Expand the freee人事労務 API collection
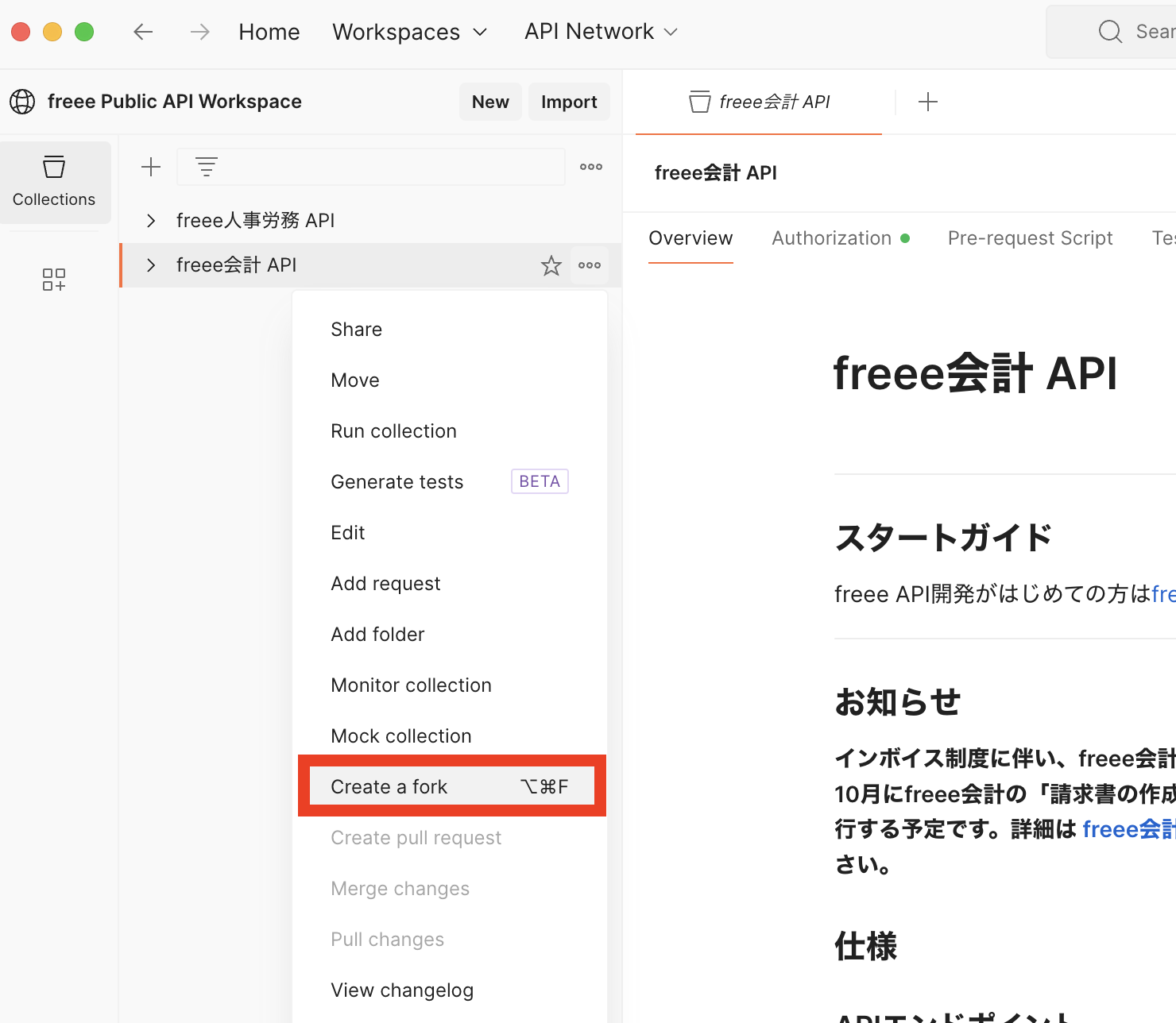This screenshot has height=1023, width=1176. point(150,220)
